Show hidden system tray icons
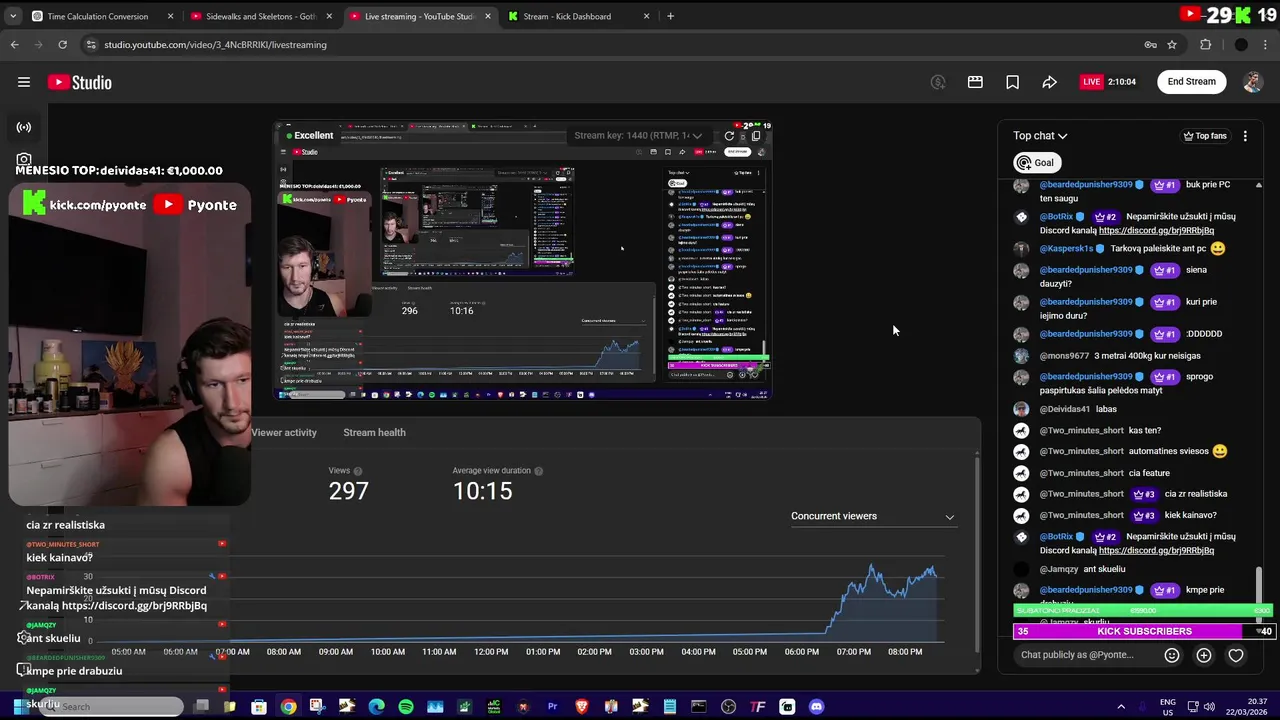The width and height of the screenshot is (1280, 720). pos(1120,706)
